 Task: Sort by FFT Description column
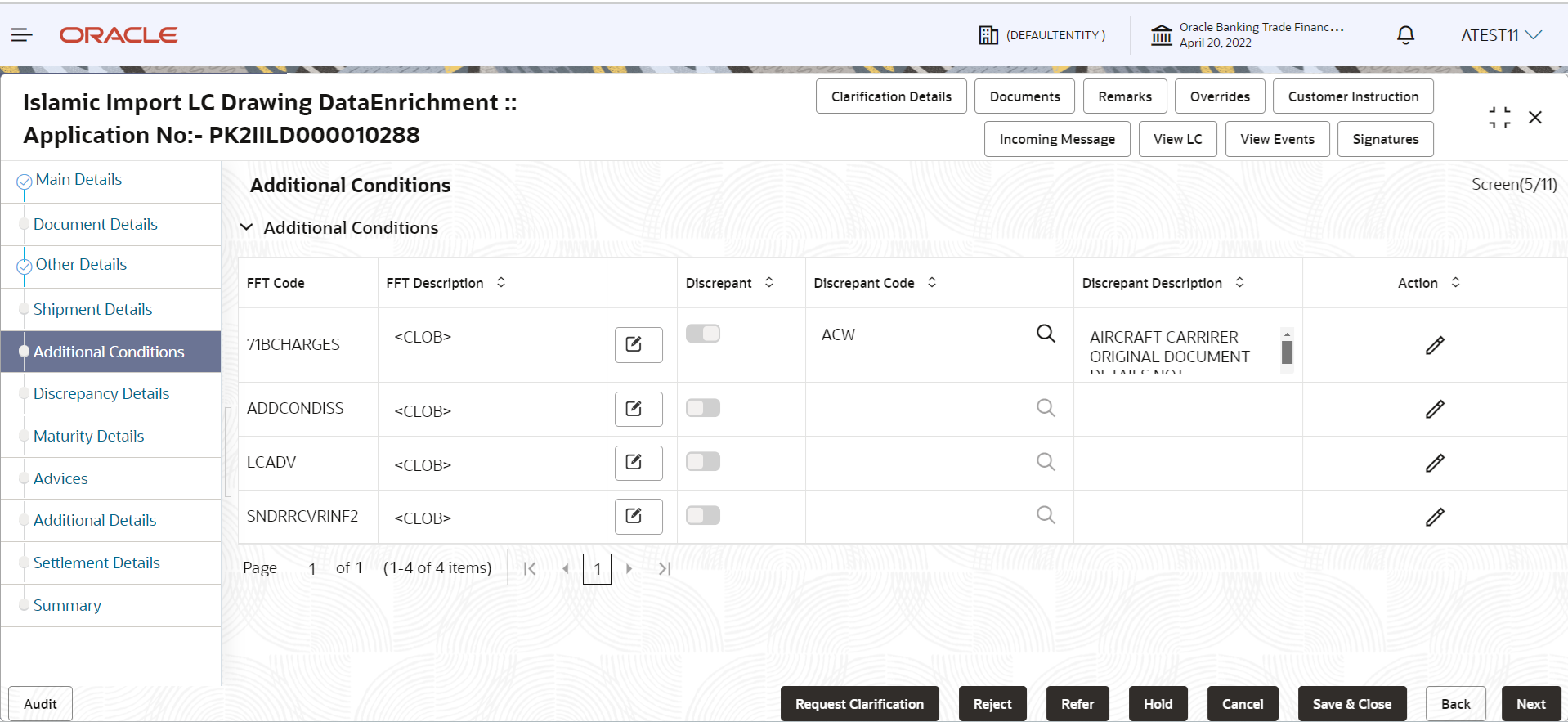(501, 282)
